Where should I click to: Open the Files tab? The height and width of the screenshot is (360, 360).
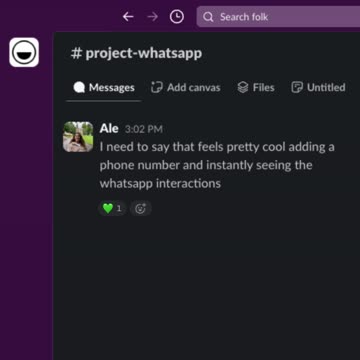[x=256, y=88]
